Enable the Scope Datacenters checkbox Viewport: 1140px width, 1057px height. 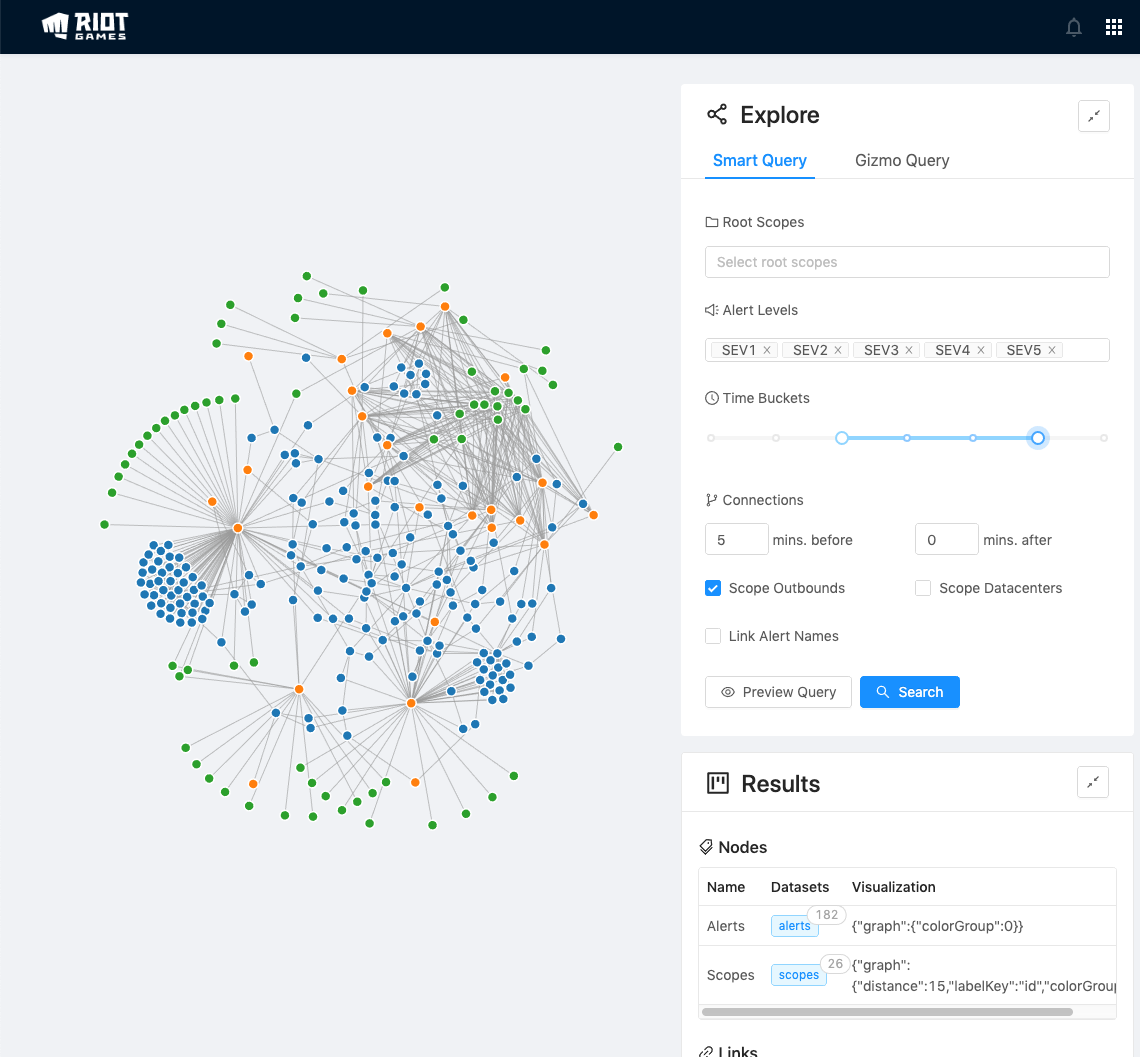coord(923,588)
